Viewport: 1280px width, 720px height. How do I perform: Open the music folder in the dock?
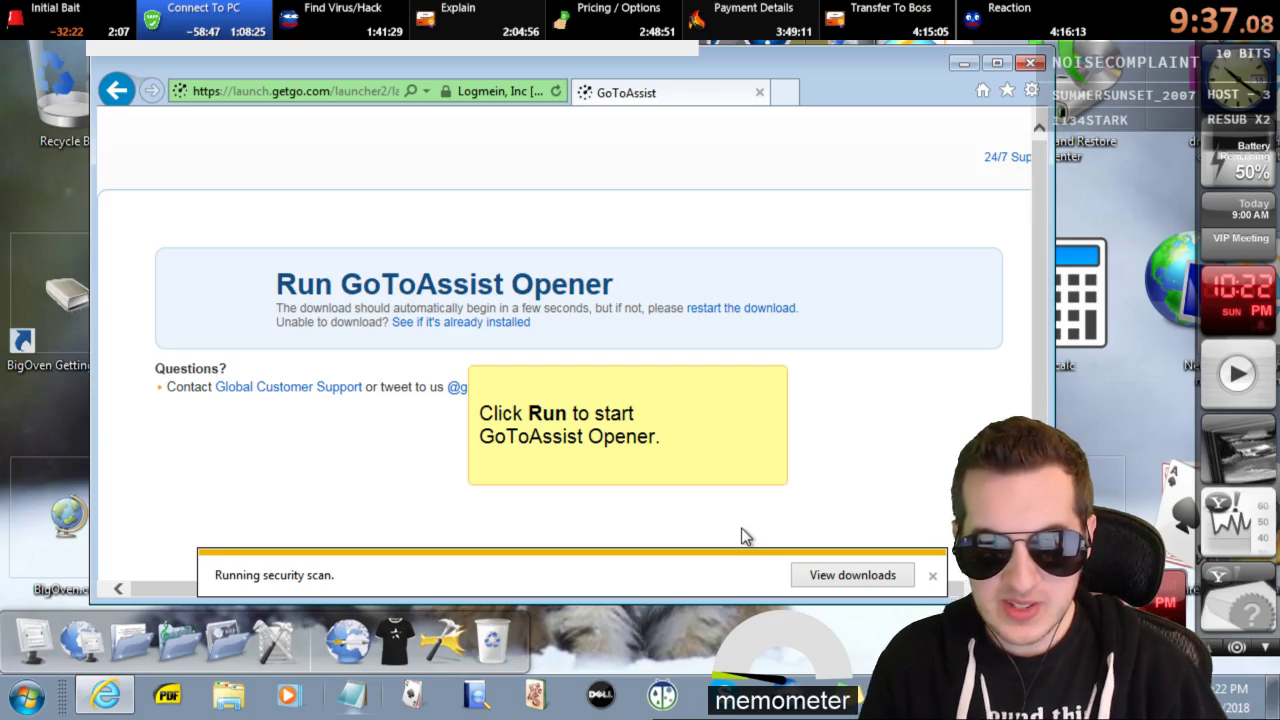[x=178, y=641]
